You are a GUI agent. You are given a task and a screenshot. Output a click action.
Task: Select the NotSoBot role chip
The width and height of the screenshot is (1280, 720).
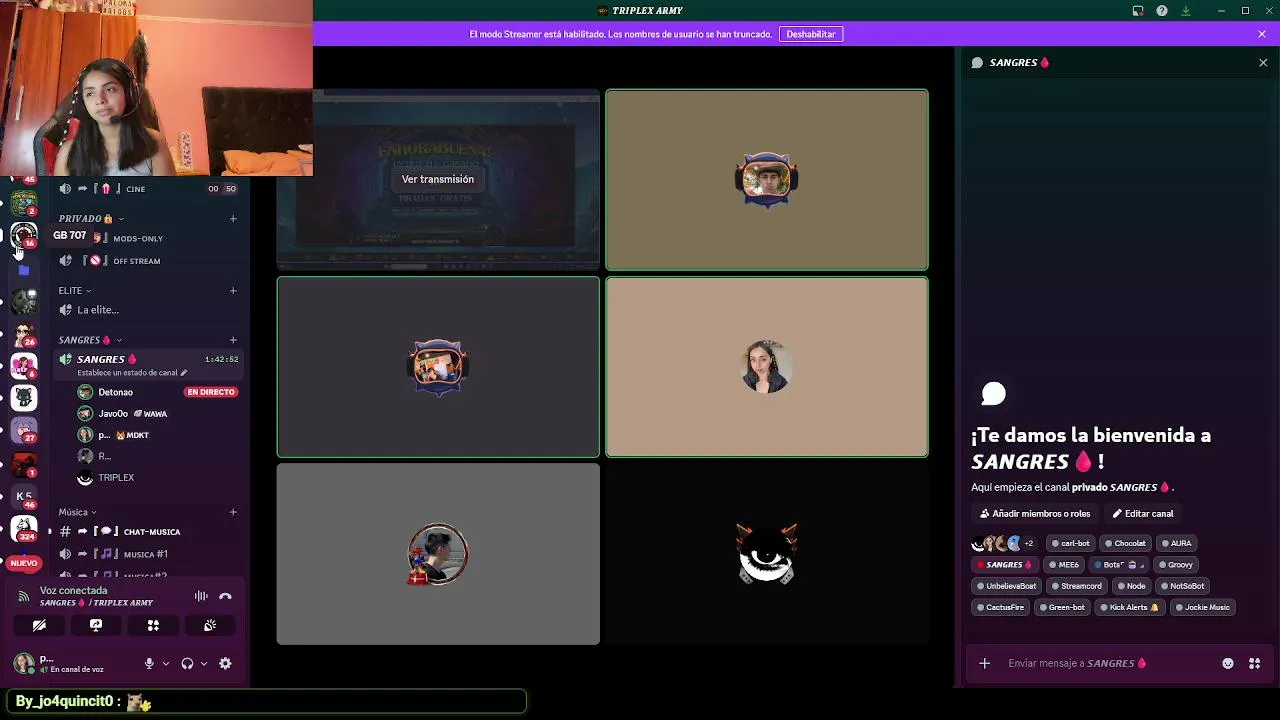(1182, 585)
